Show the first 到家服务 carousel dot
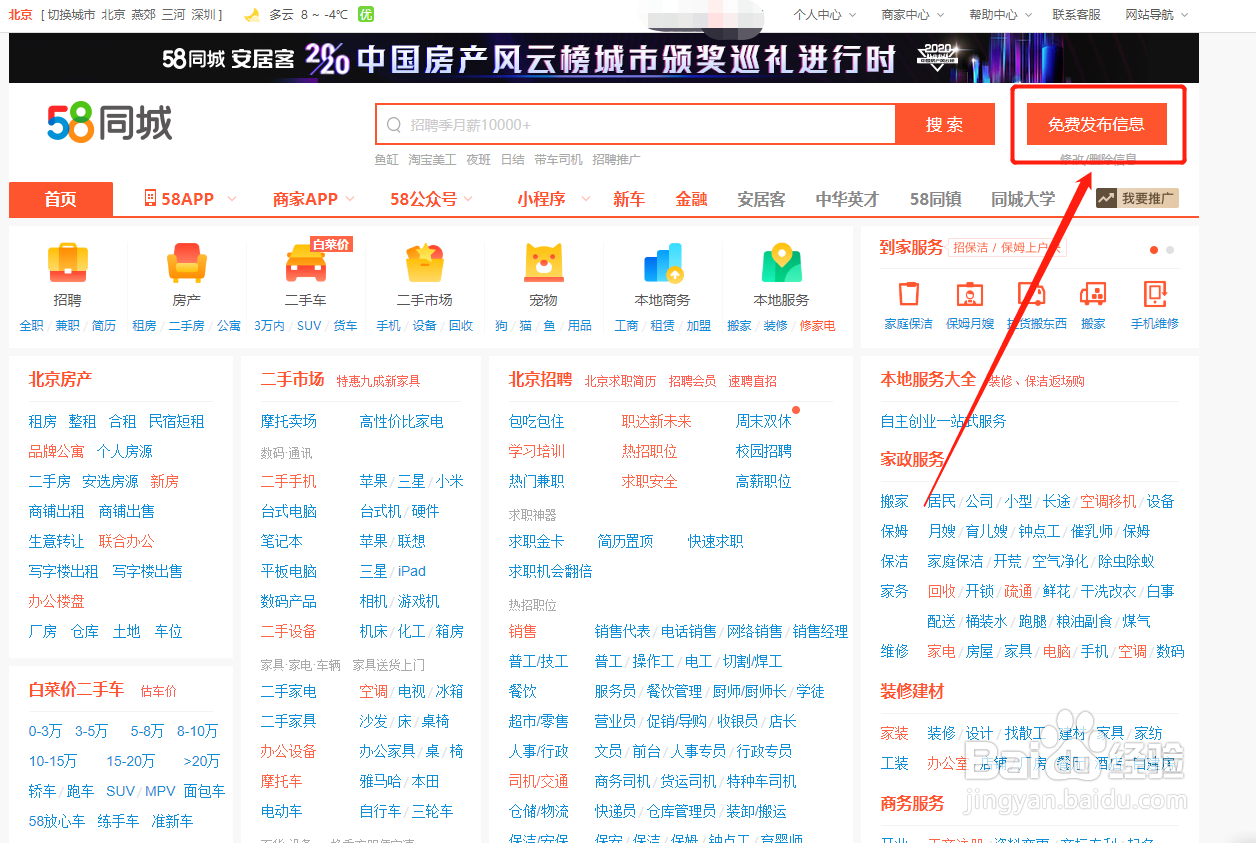Image resolution: width=1256 pixels, height=843 pixels. (x=1154, y=250)
